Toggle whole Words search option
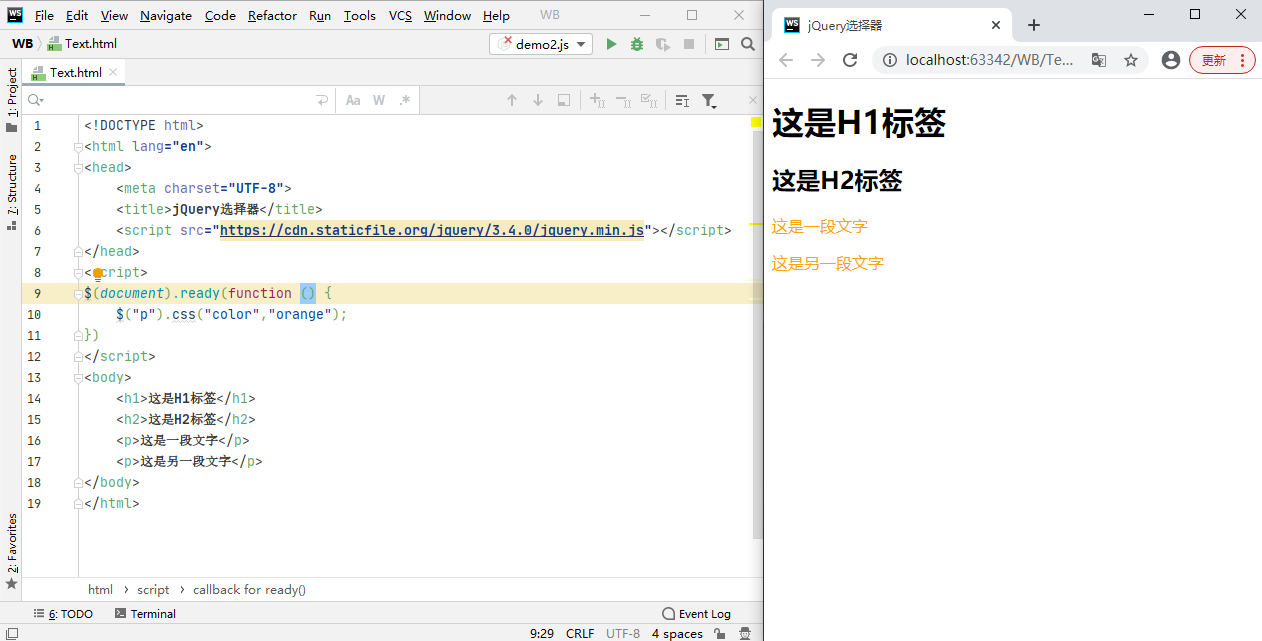This screenshot has height=641, width=1262. point(379,100)
